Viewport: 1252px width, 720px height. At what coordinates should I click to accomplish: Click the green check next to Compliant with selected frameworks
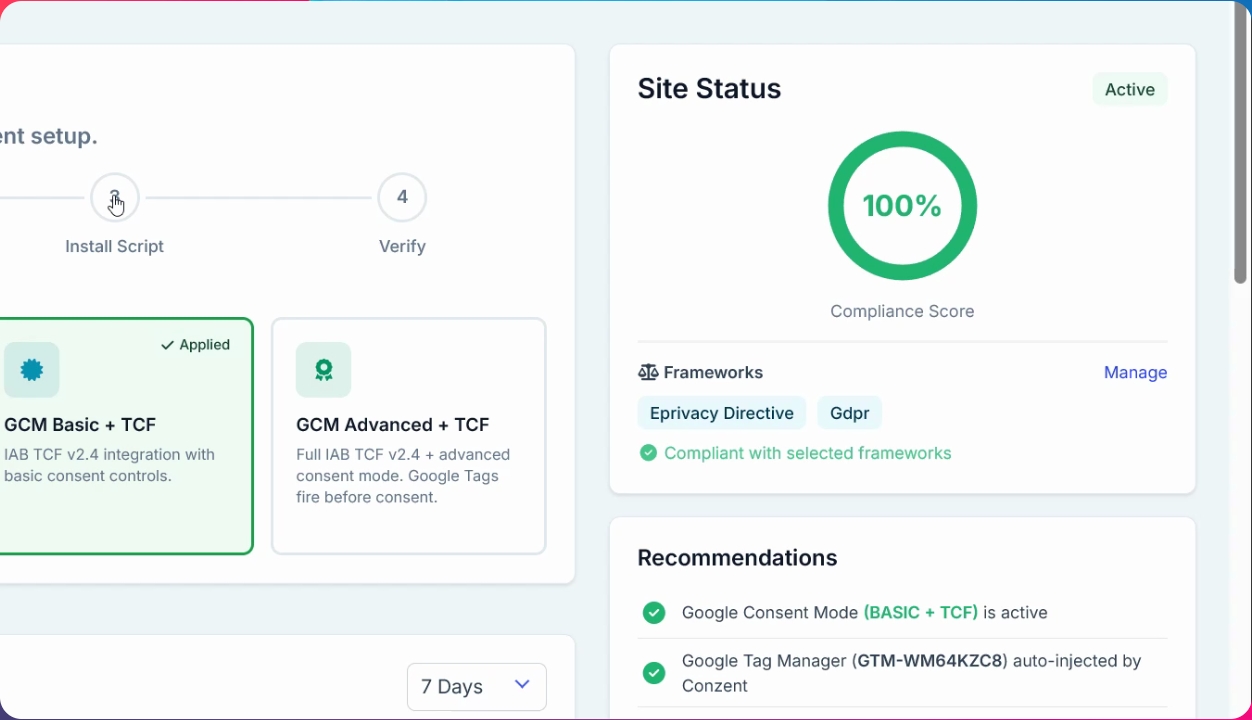[x=648, y=453]
